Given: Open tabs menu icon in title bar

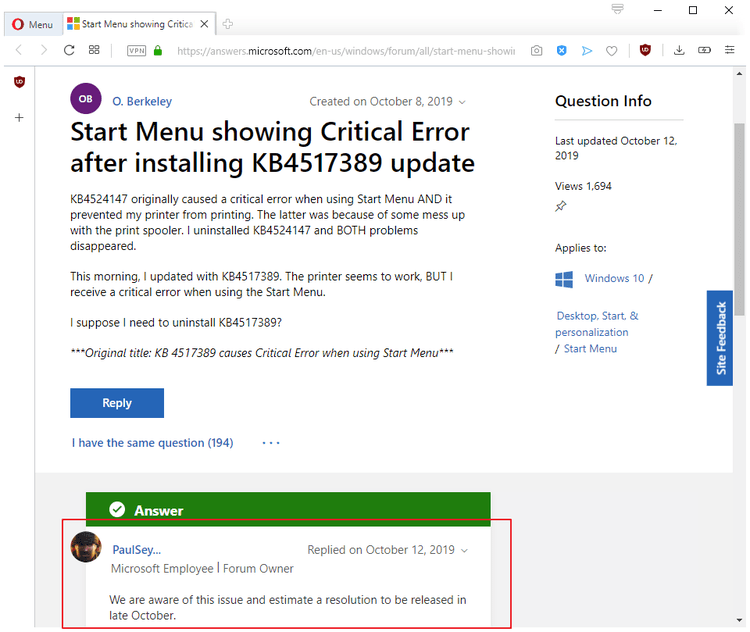Looking at the screenshot, I should (618, 9).
